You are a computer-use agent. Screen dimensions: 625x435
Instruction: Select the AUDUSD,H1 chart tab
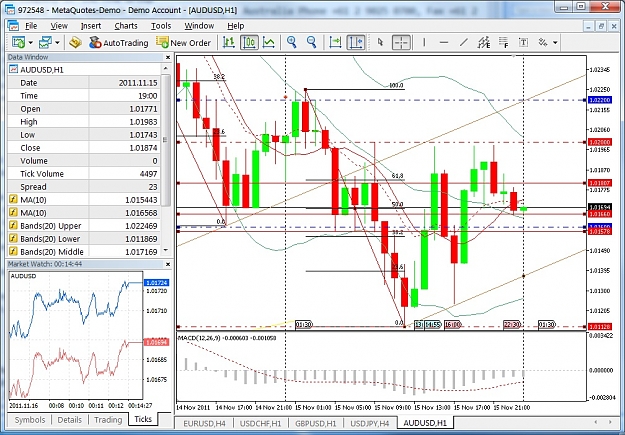[x=425, y=423]
